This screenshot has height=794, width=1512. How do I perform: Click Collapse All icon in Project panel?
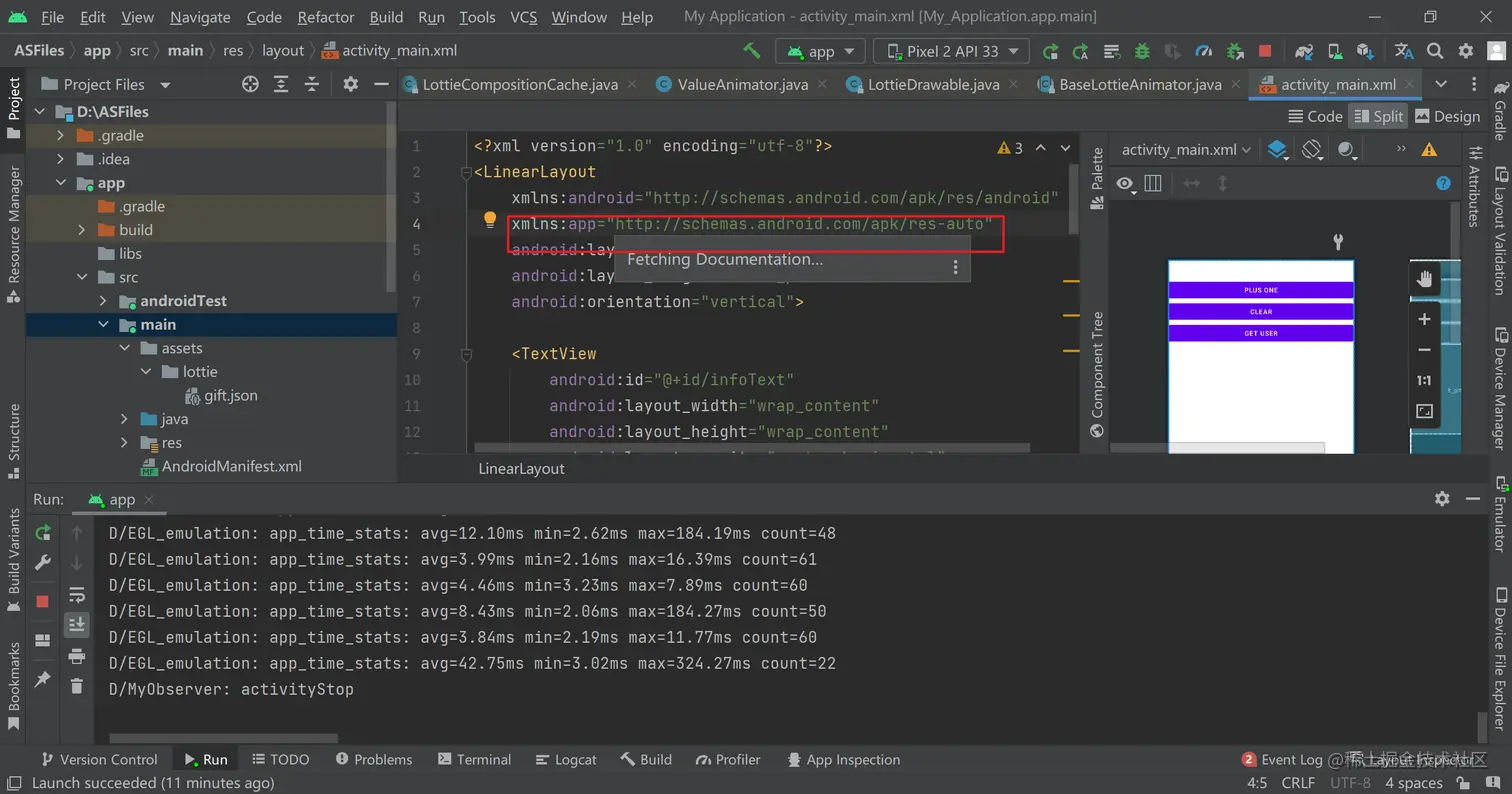pyautogui.click(x=312, y=84)
